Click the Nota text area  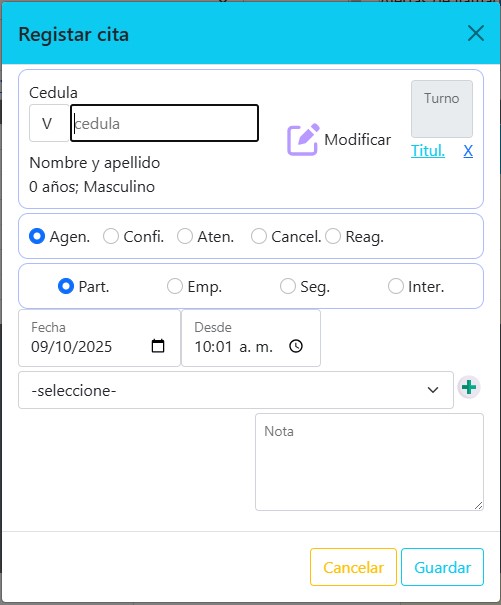click(369, 462)
